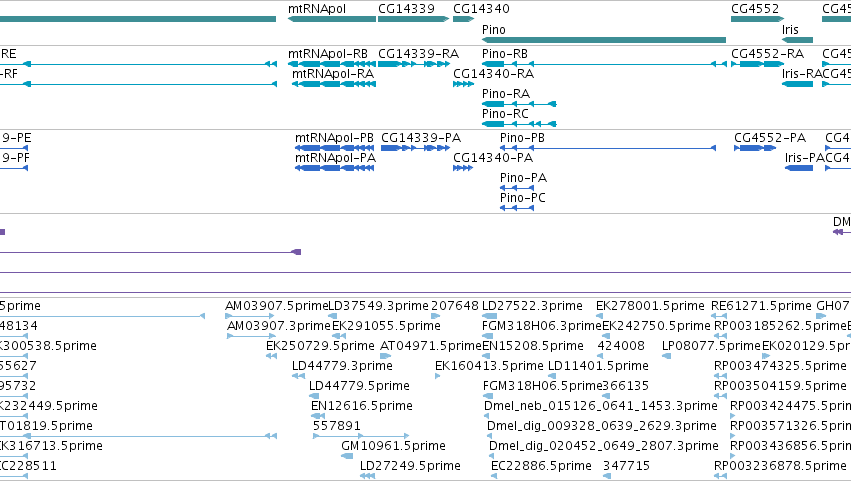The image size is (851, 481).
Task: Click the CG14339-PA protein label
Action: pos(421,138)
